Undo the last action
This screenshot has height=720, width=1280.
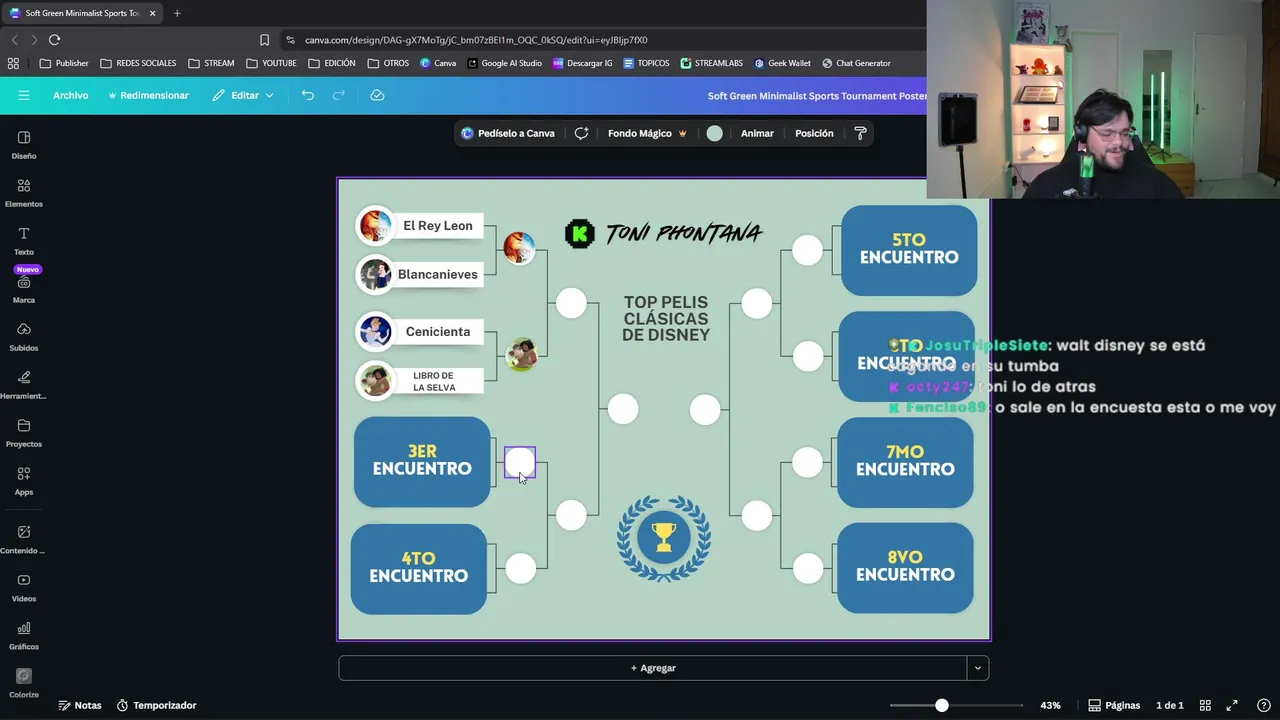click(x=307, y=95)
